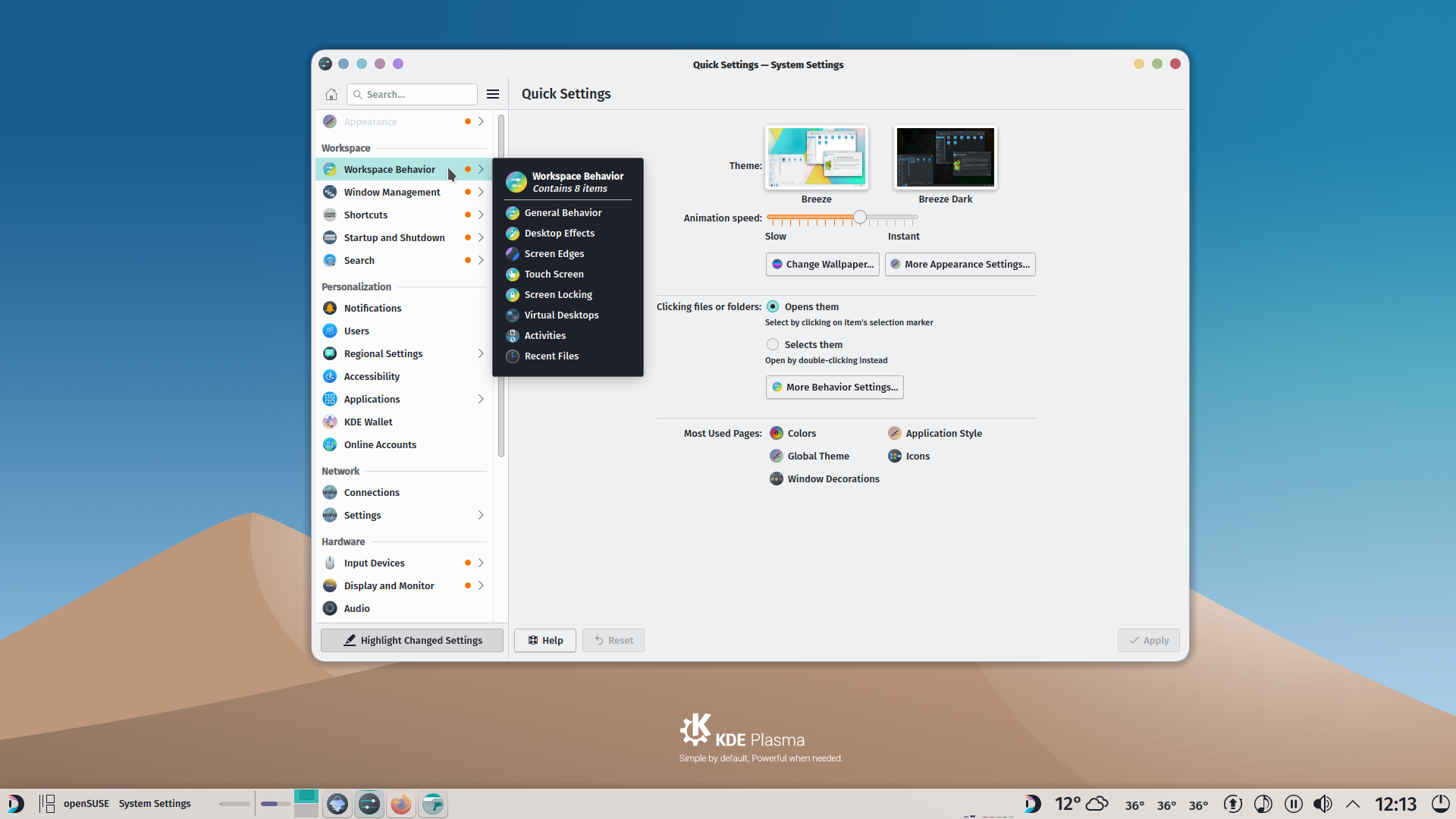Click the virtual desktop pager in the panel
Image resolution: width=1456 pixels, height=819 pixels.
(306, 804)
